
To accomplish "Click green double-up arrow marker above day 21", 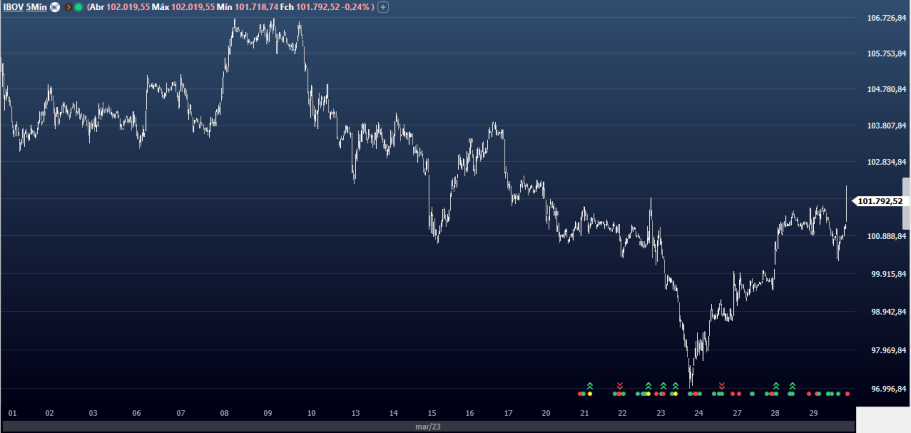I will pos(590,385).
